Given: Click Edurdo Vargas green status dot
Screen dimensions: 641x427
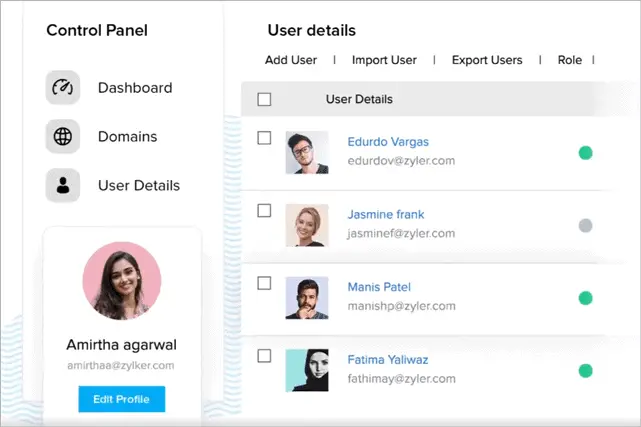Looking at the screenshot, I should [x=585, y=153].
